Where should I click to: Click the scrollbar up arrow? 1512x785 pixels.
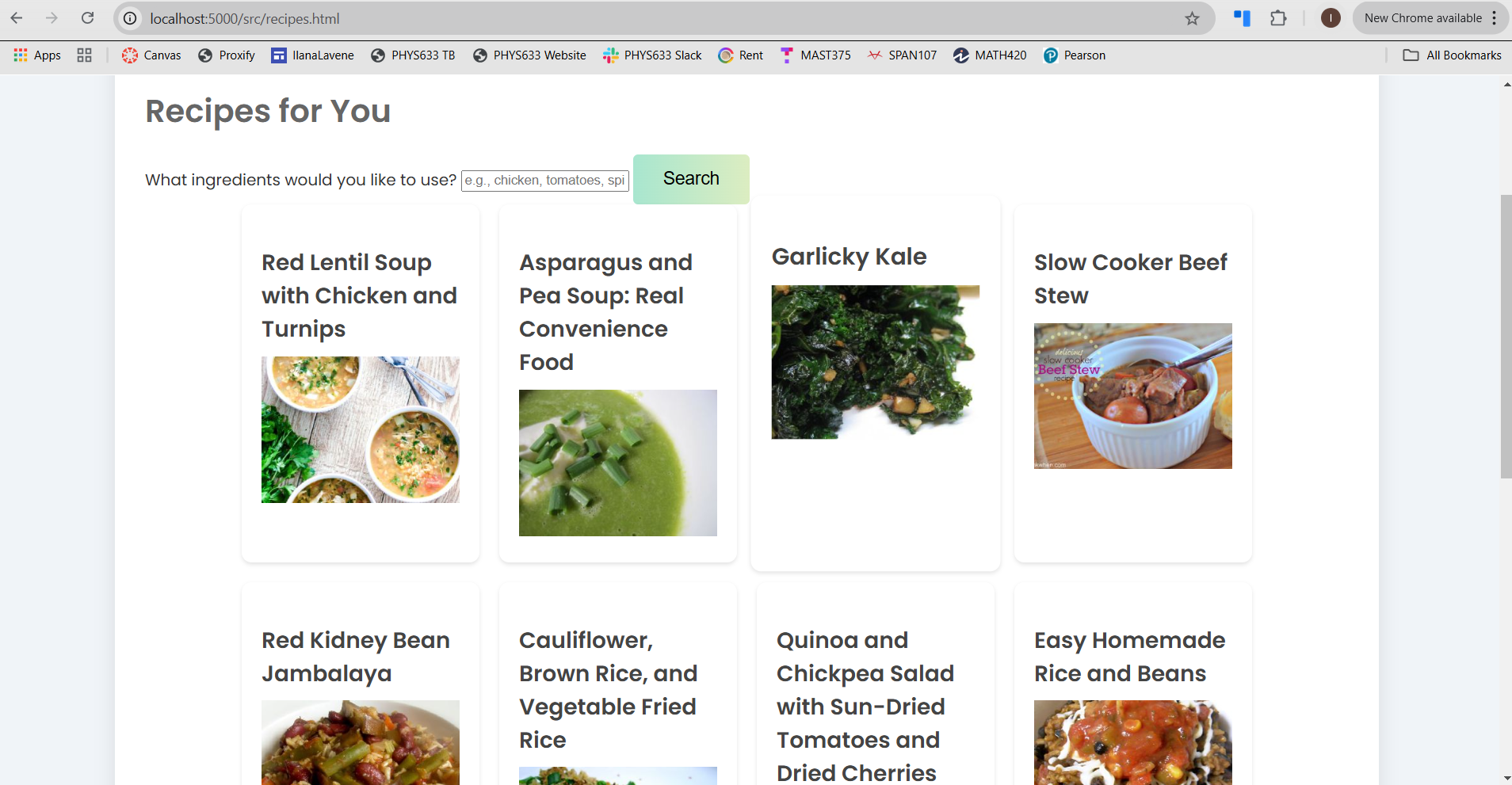coord(1506,84)
